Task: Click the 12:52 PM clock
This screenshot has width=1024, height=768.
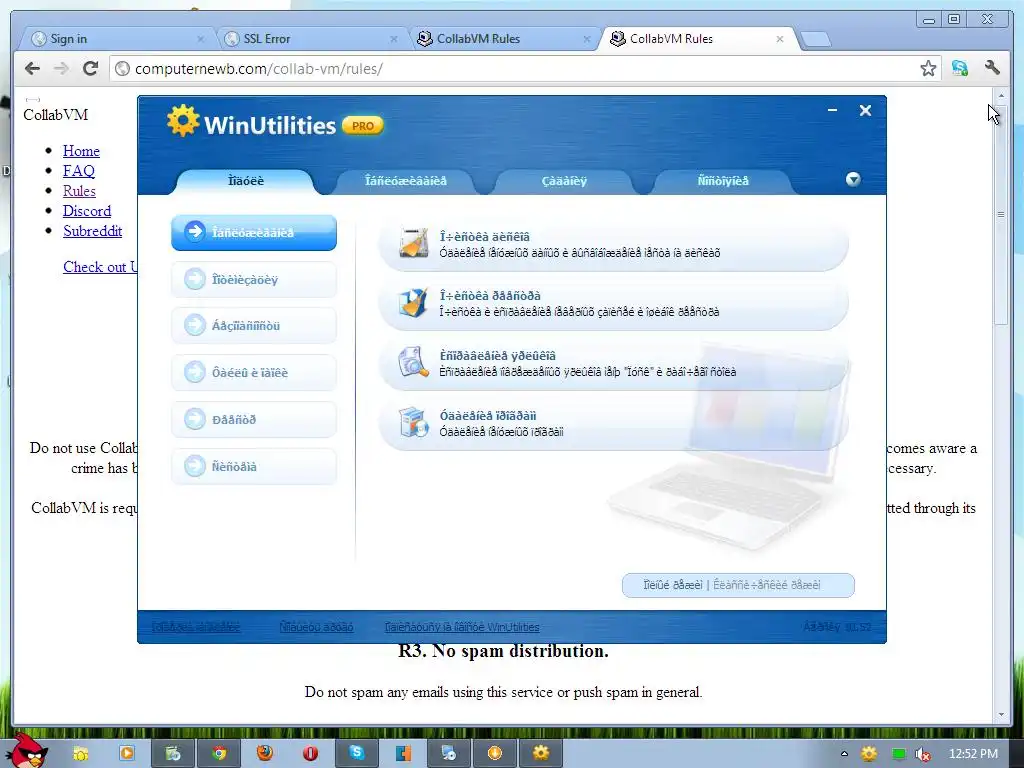Action: [x=974, y=754]
